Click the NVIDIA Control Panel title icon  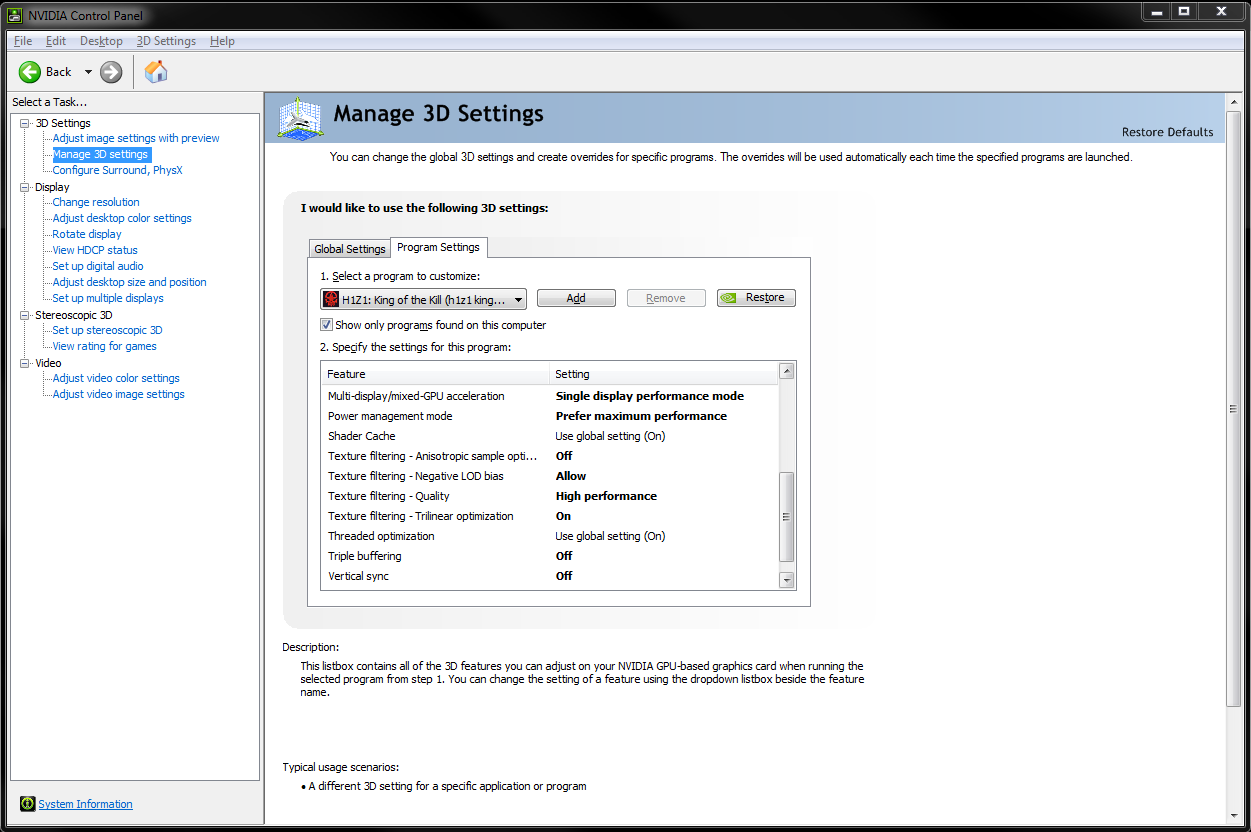click(15, 14)
